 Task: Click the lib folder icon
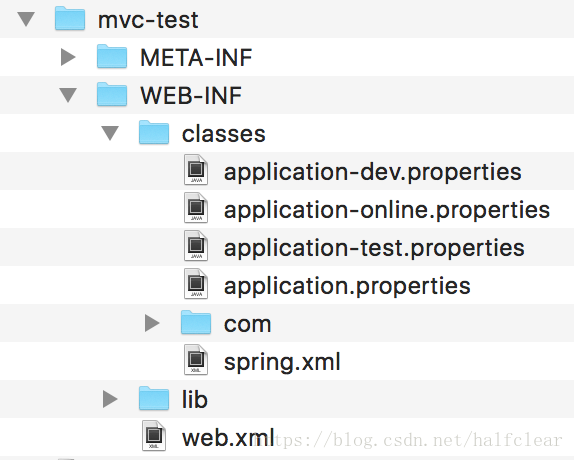click(x=154, y=398)
